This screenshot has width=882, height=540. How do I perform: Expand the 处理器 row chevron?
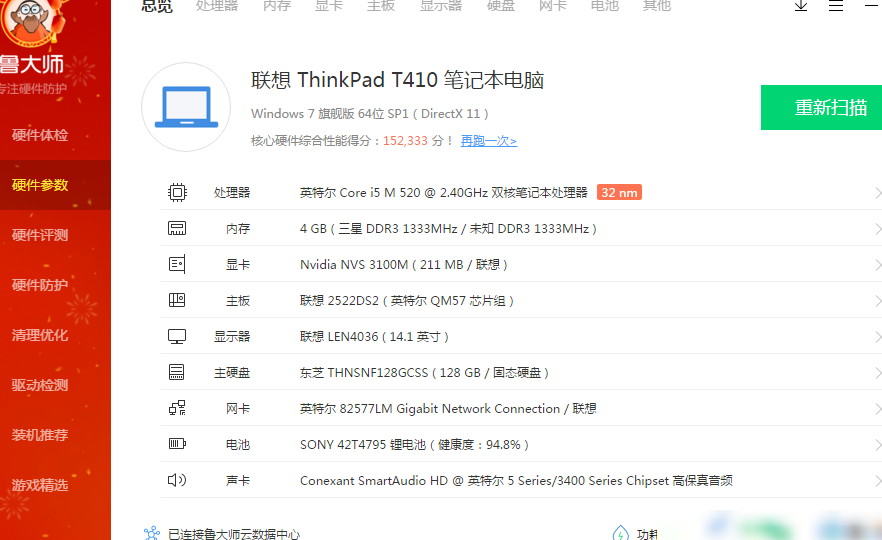click(x=878, y=193)
